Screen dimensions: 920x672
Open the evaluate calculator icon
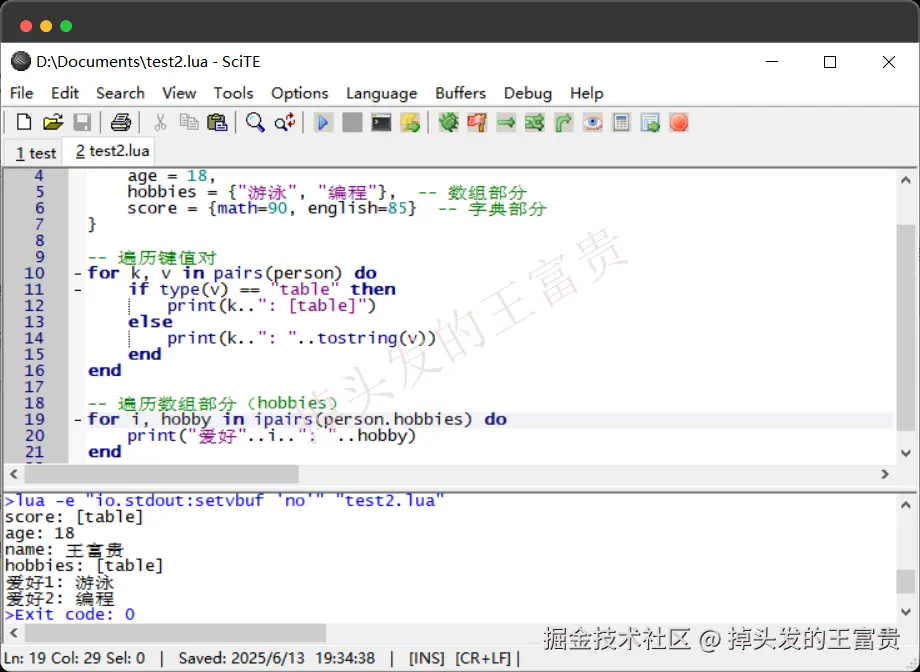tap(622, 121)
